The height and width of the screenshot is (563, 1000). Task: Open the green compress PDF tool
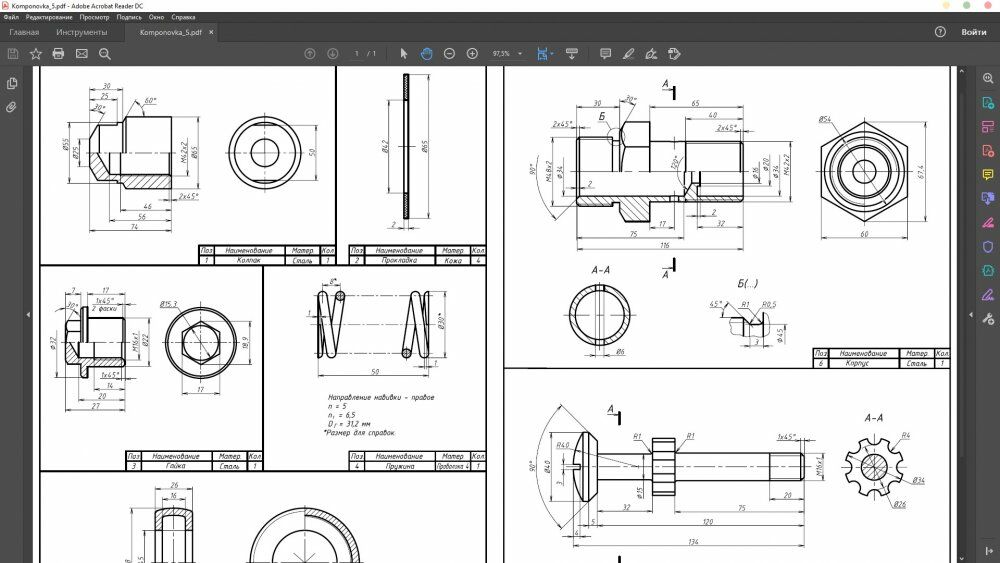tap(988, 270)
